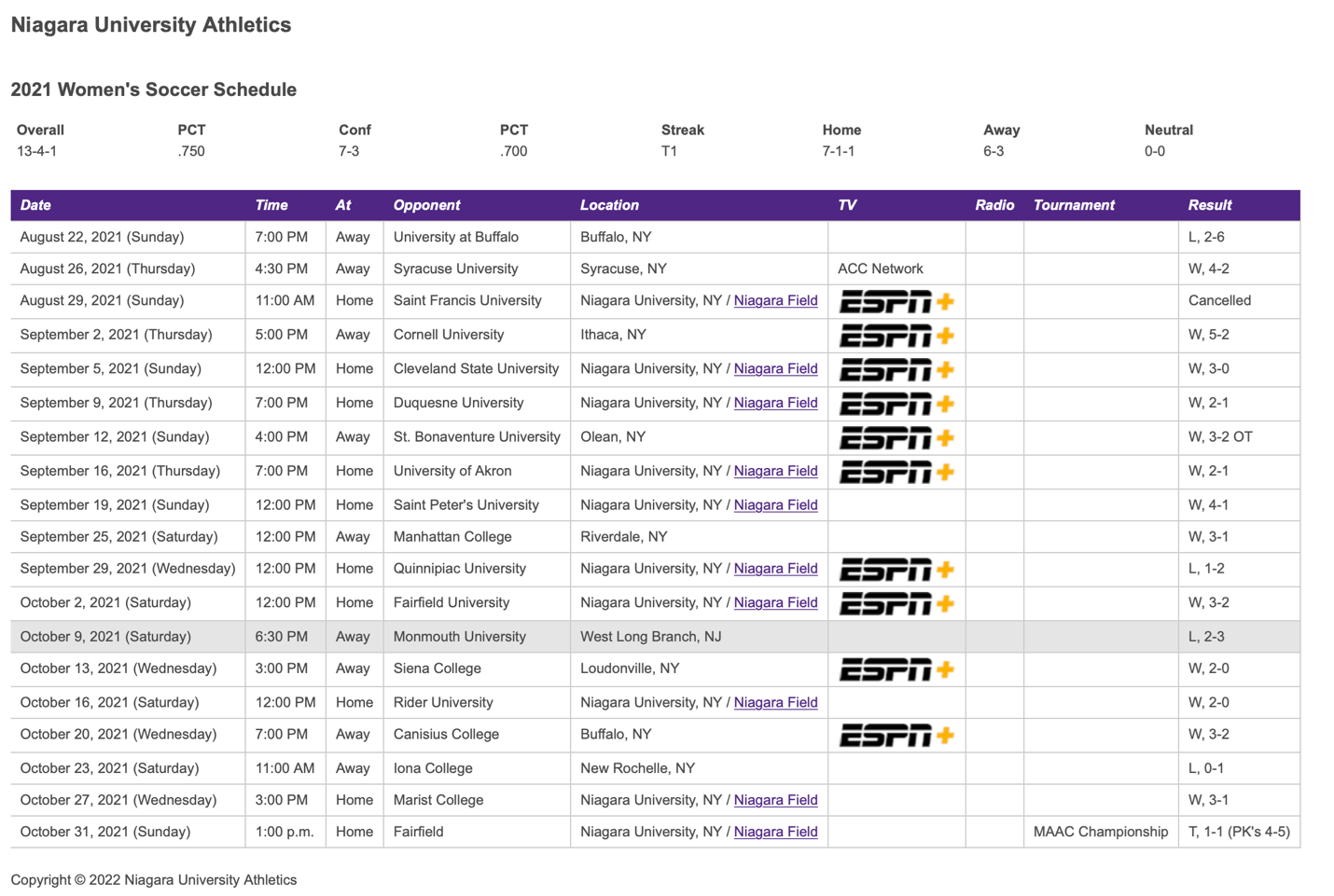Open Niagara Field link in University of Akron row

pos(775,471)
